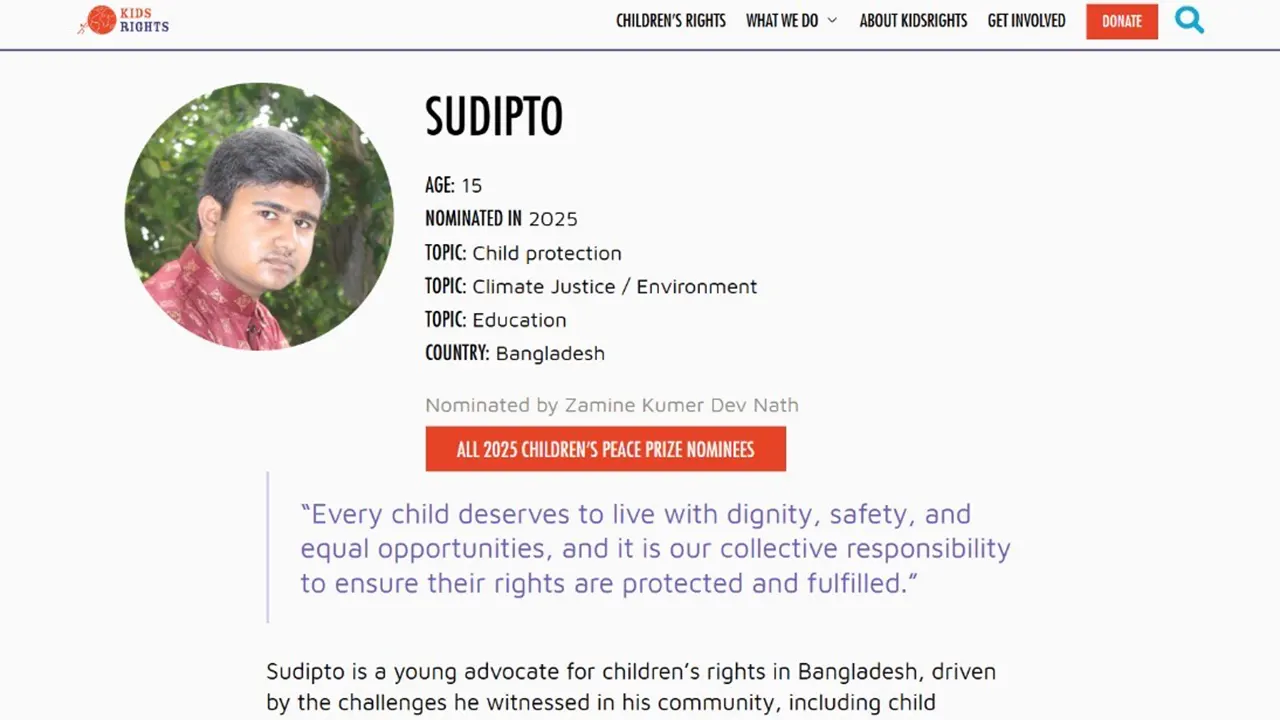1280x720 pixels.
Task: Click the paragraph starting 'Sudipto is a young advocate'
Action: [630, 687]
